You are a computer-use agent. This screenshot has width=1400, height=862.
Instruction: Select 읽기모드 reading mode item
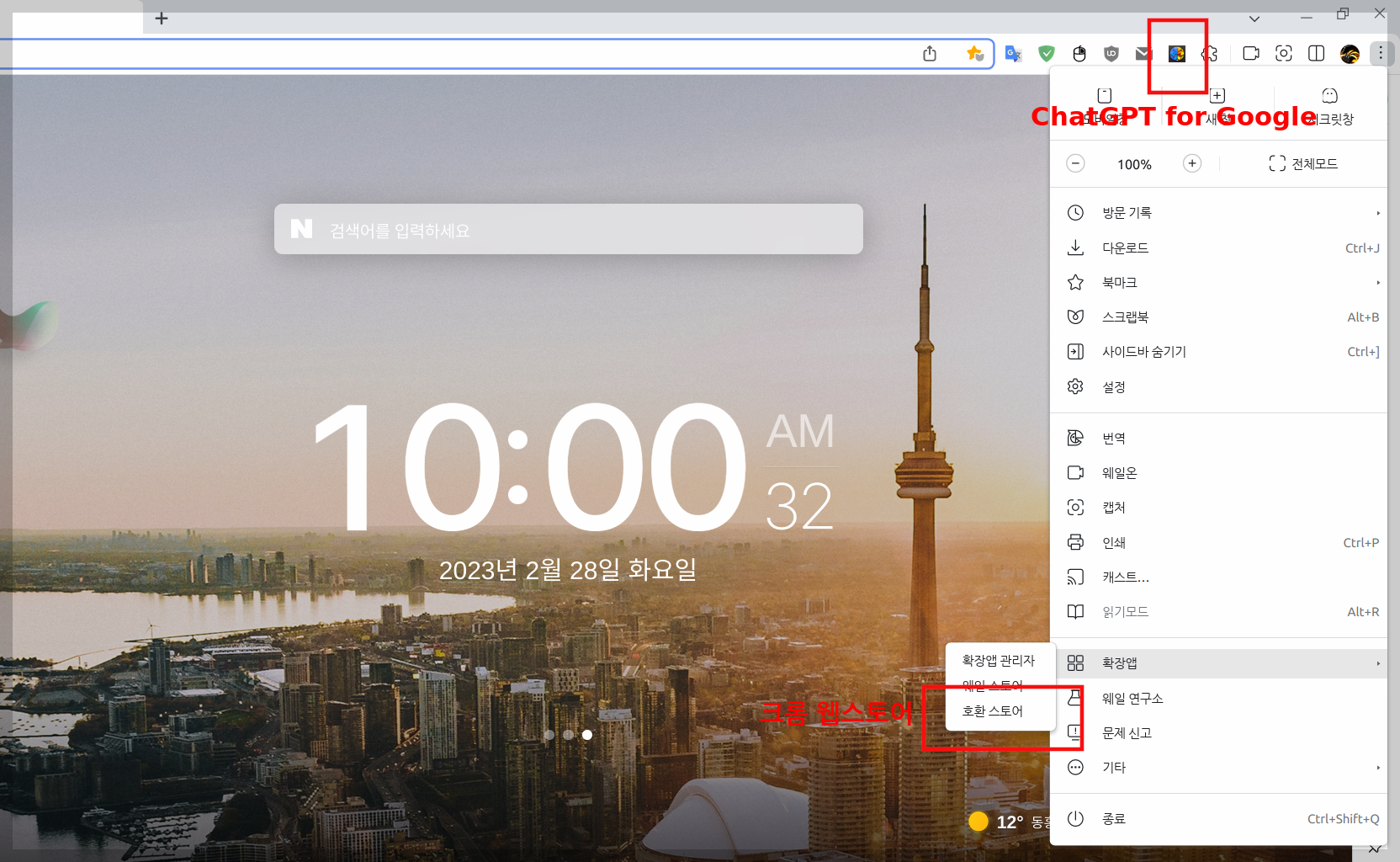[x=1218, y=611]
